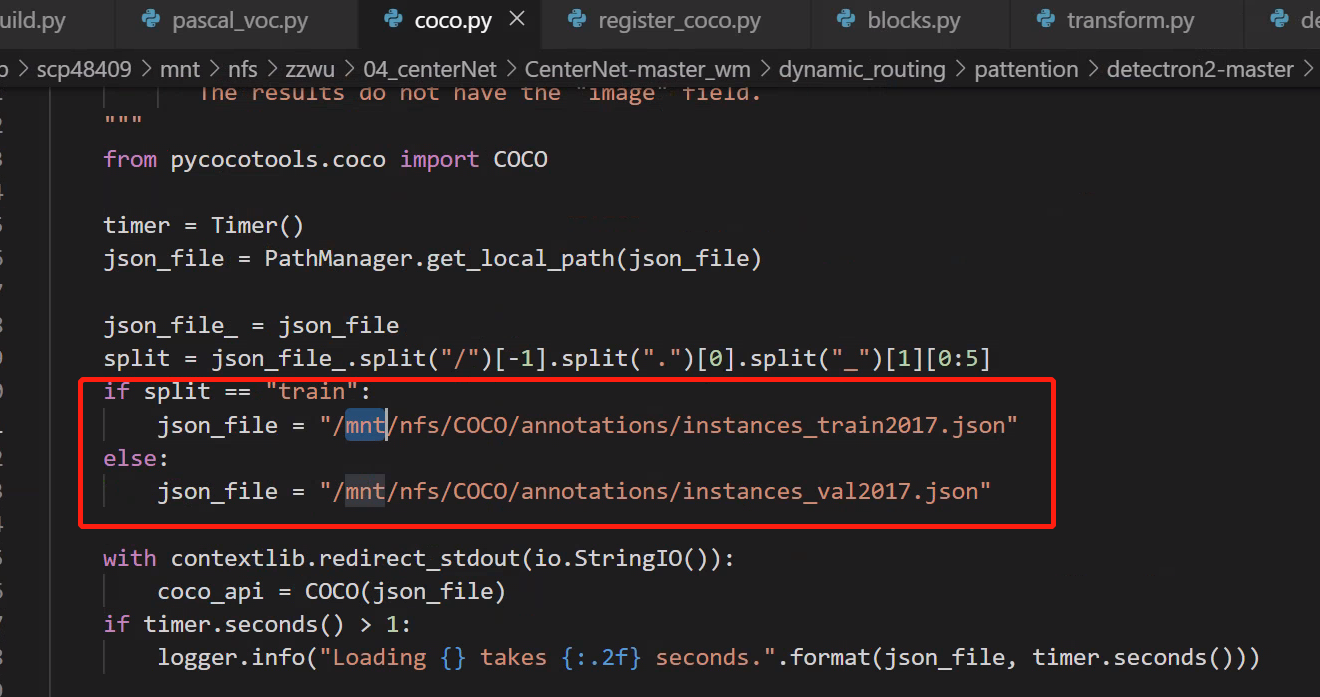Open 04_centerNet breadcrumb folder
Viewport: 1320px width, 697px height.
430,69
